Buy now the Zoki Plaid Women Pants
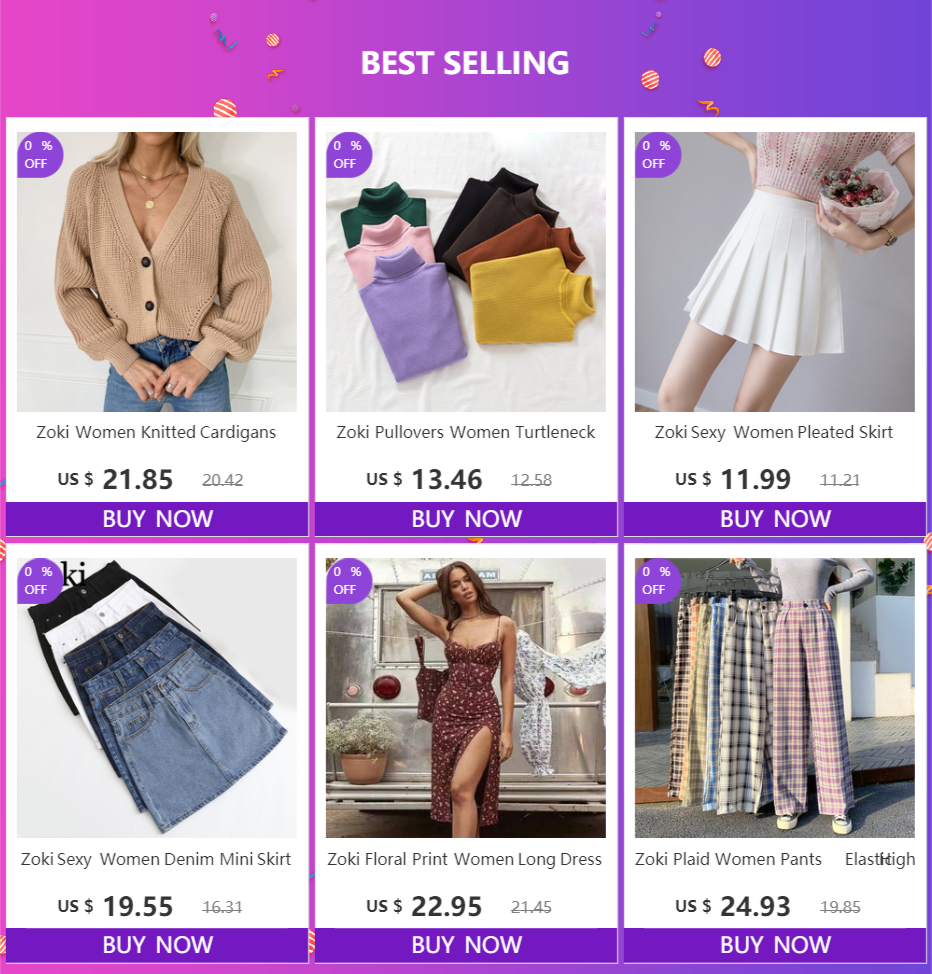 pos(775,945)
